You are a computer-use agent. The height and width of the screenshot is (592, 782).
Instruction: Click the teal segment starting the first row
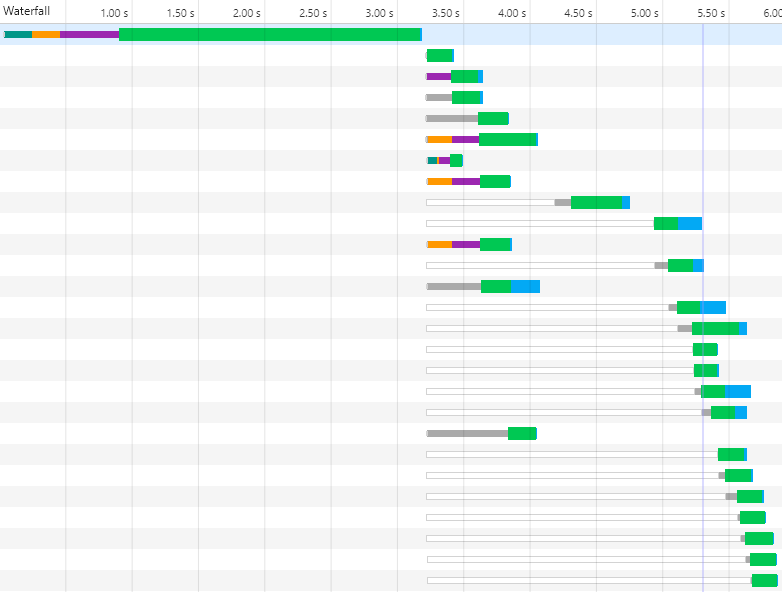(x=18, y=34)
